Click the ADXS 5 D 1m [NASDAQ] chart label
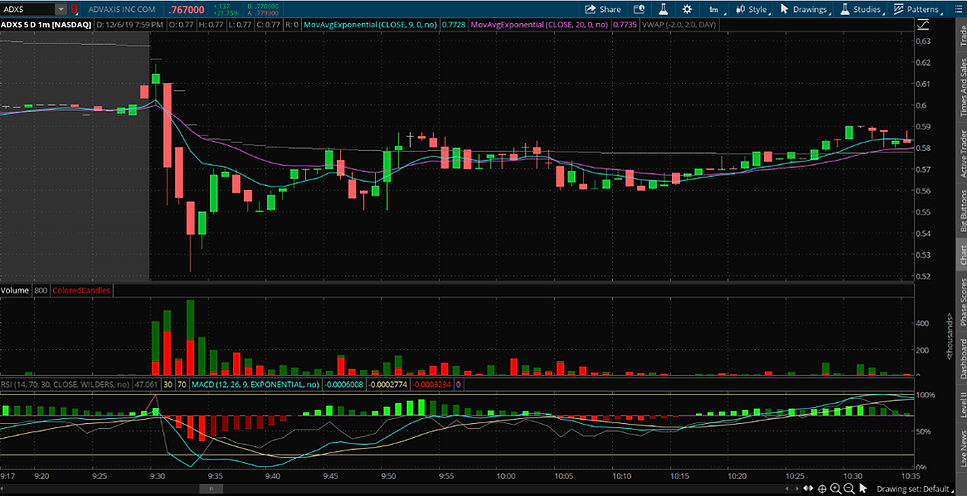This screenshot has width=967, height=496. [46, 25]
